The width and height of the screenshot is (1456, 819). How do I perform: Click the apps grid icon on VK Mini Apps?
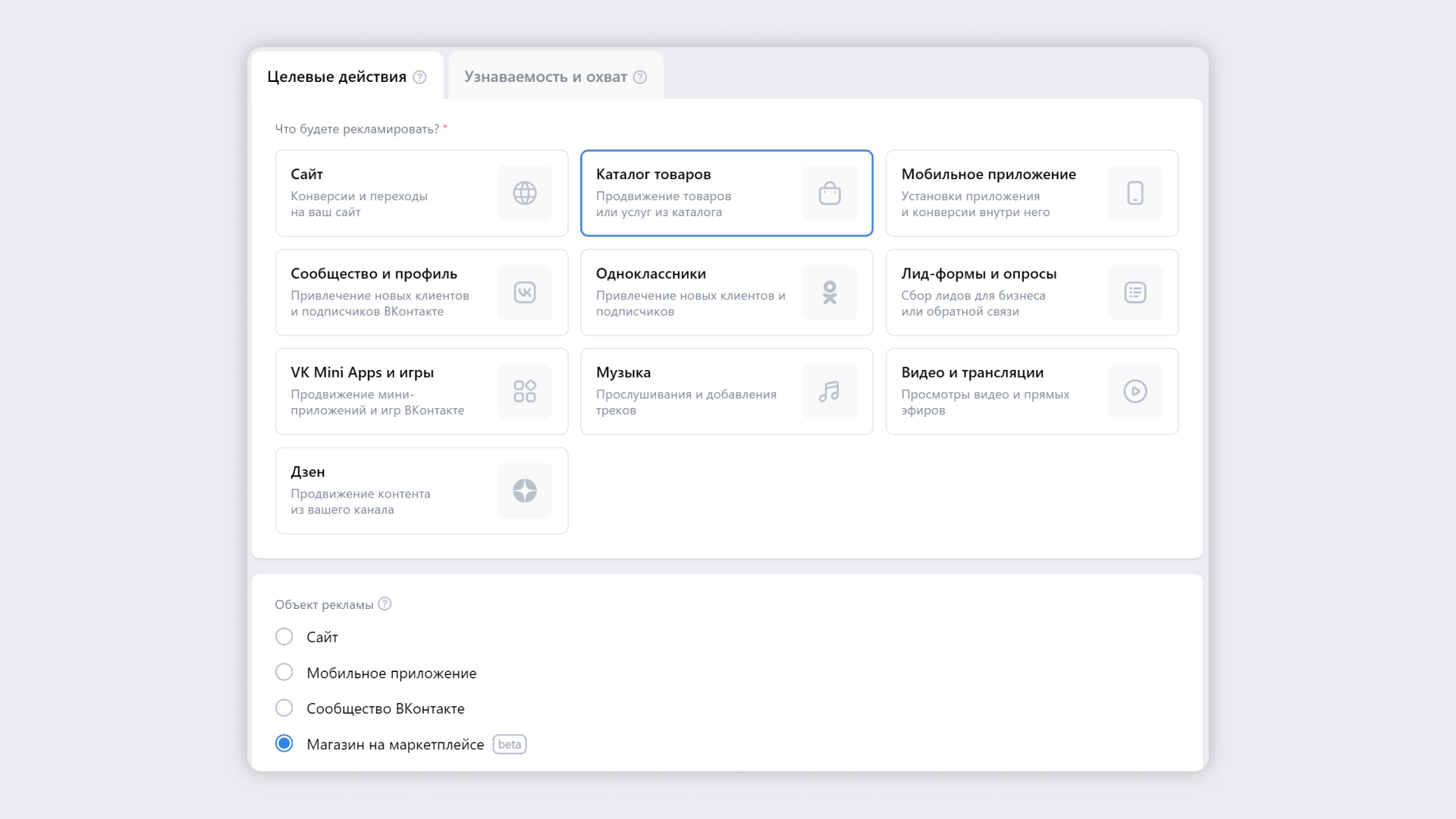[525, 391]
